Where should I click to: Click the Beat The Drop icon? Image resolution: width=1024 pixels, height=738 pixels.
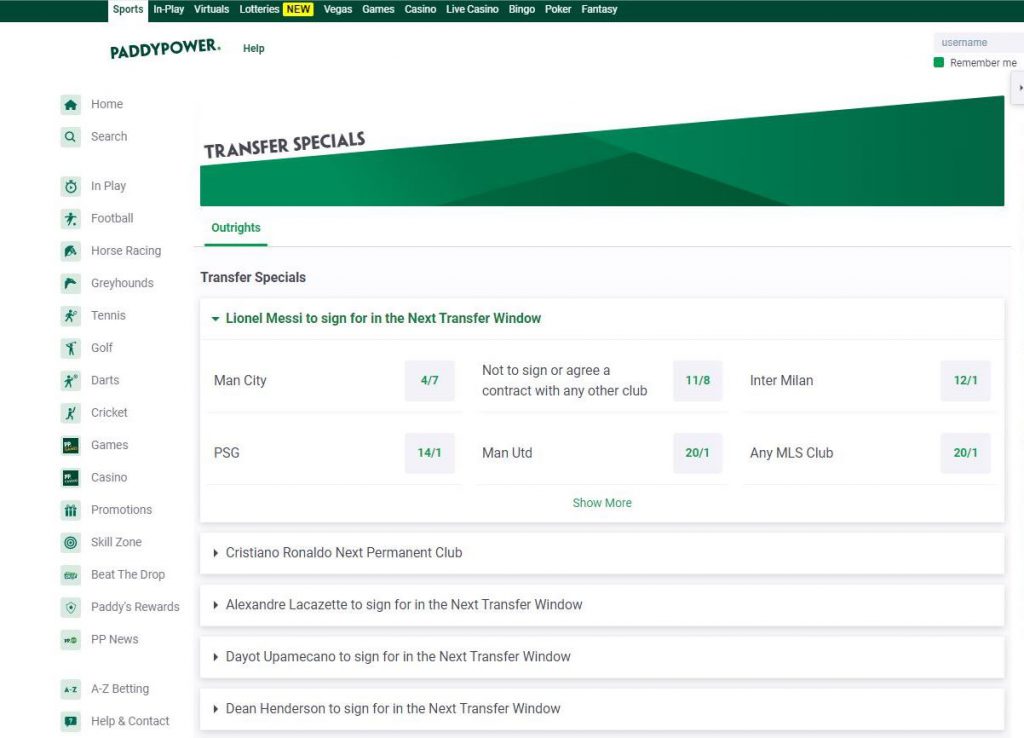click(x=71, y=575)
